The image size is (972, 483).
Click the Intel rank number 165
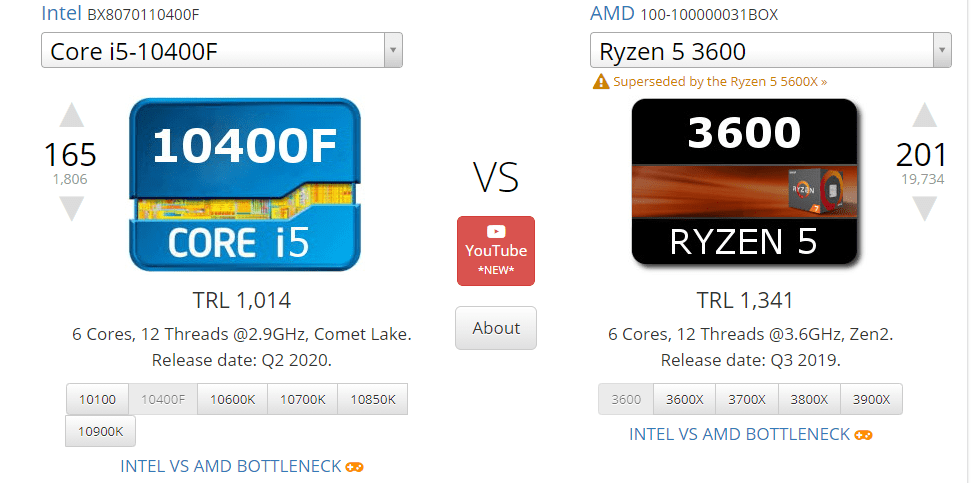[x=70, y=155]
